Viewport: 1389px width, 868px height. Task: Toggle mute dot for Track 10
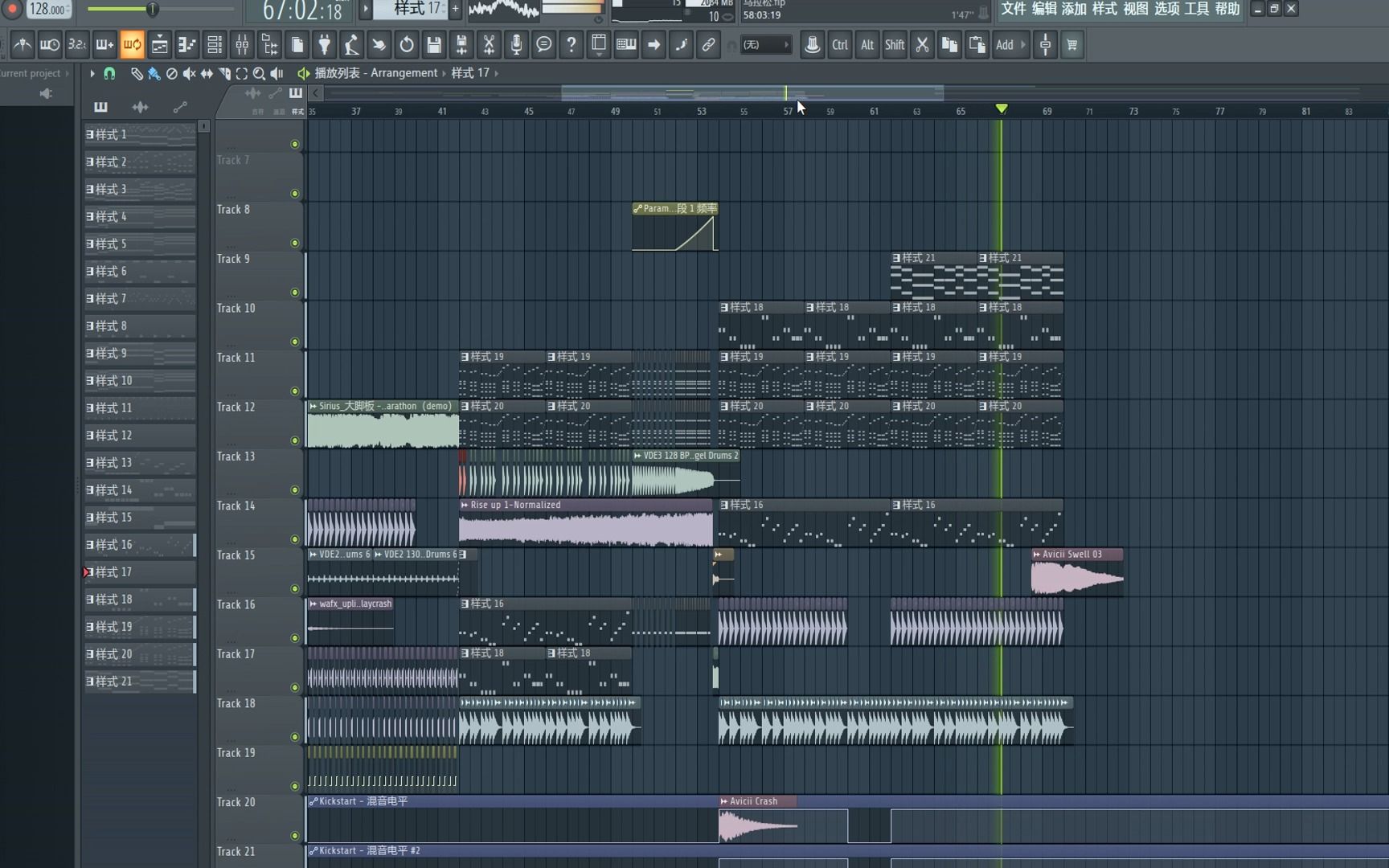295,342
